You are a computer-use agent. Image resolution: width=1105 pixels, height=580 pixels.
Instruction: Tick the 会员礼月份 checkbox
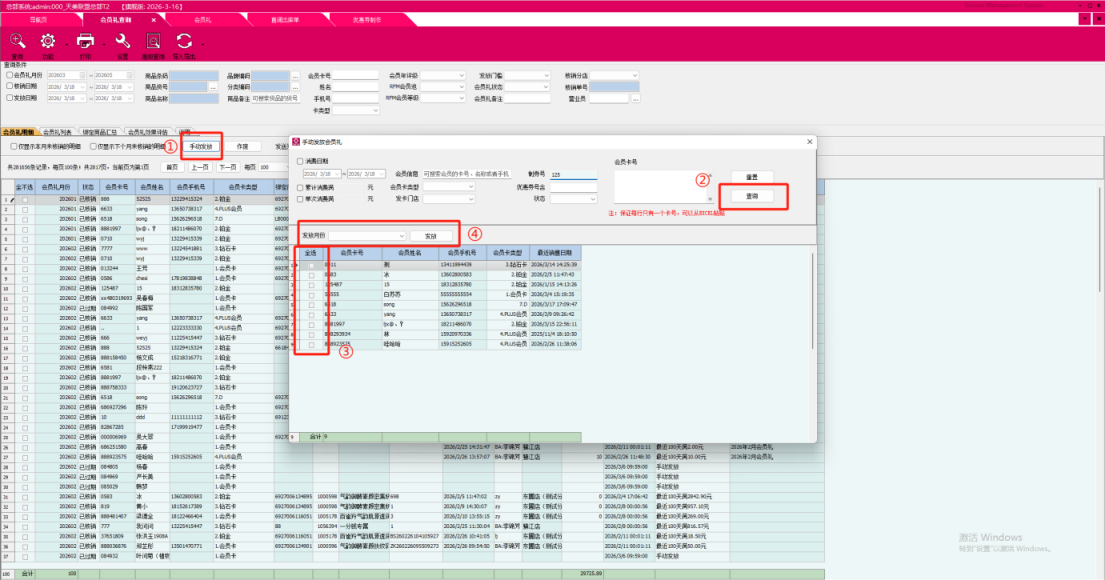click(x=9, y=75)
